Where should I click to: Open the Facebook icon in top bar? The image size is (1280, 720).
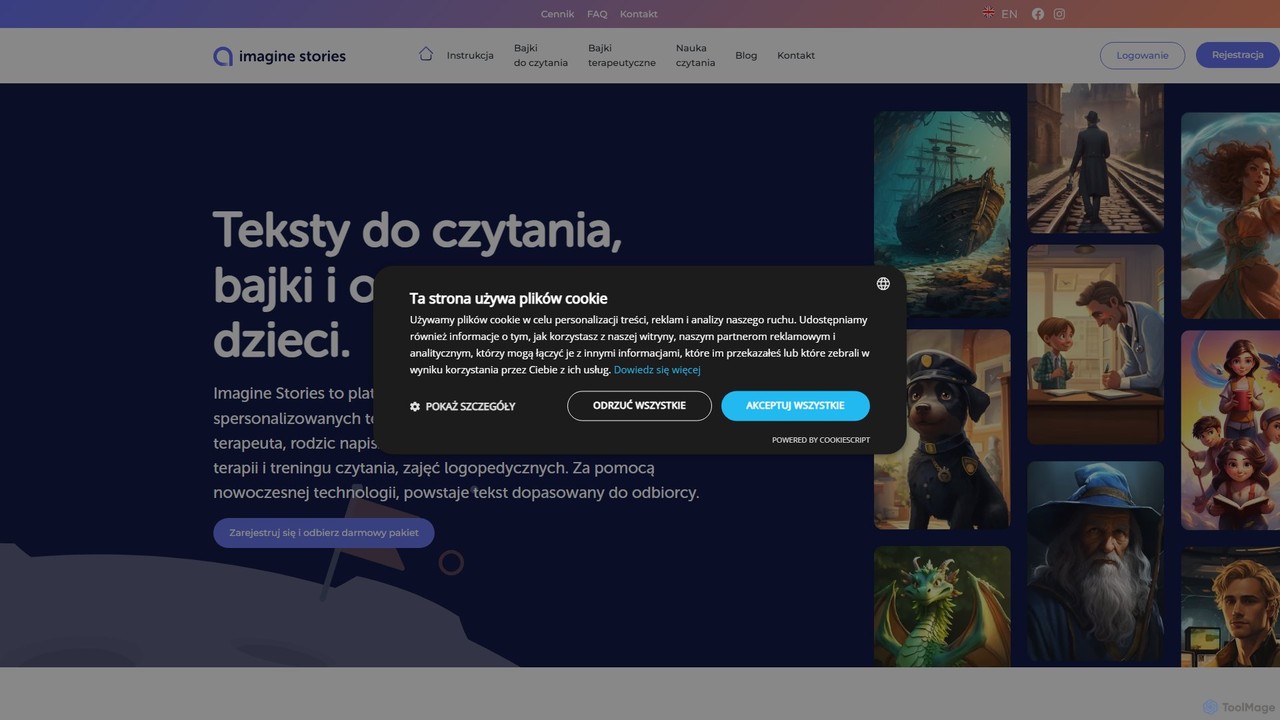pyautogui.click(x=1038, y=14)
